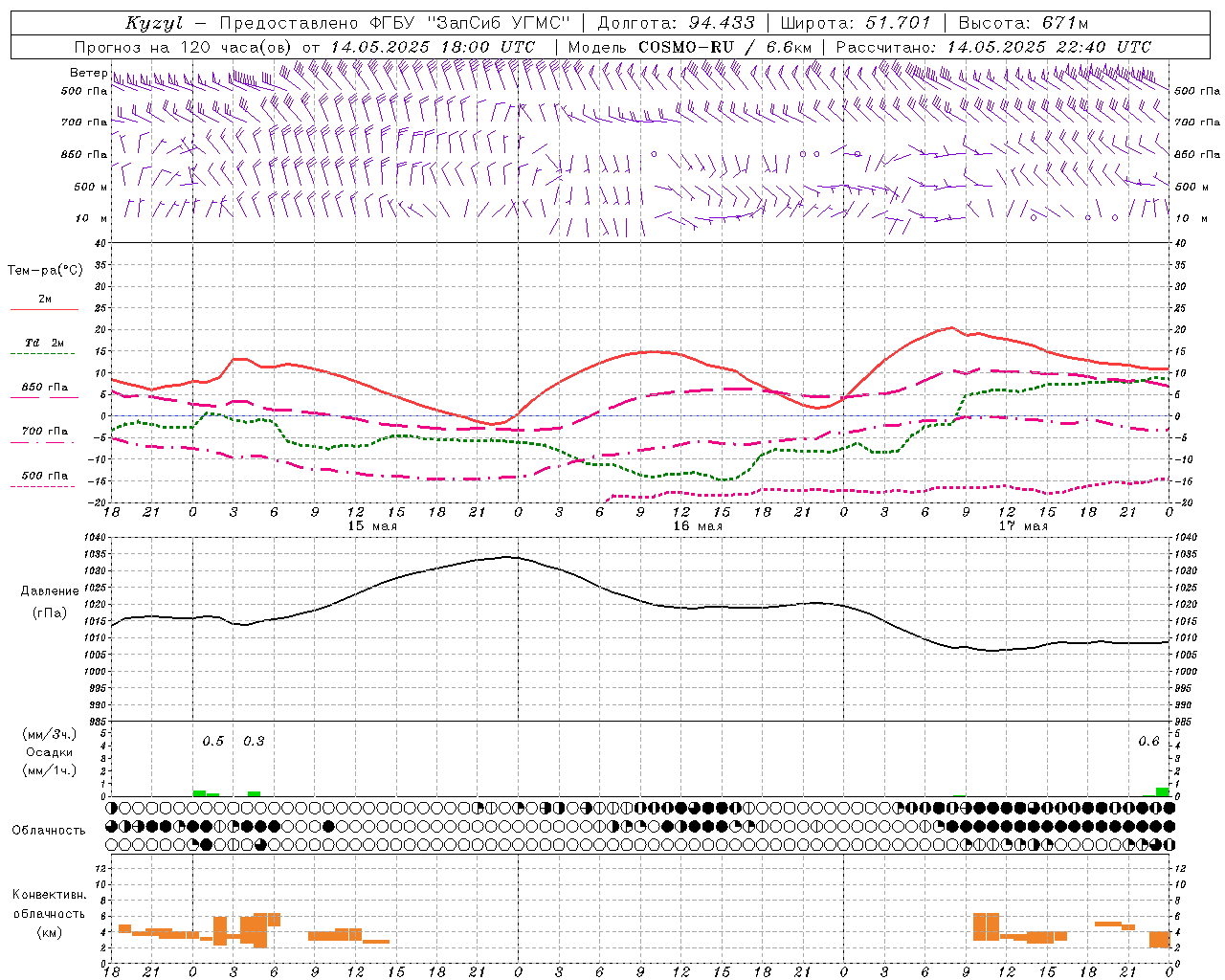Click the "10 м" wind level label on the left
Viewport: 1225px width, 980px height.
coord(92,218)
